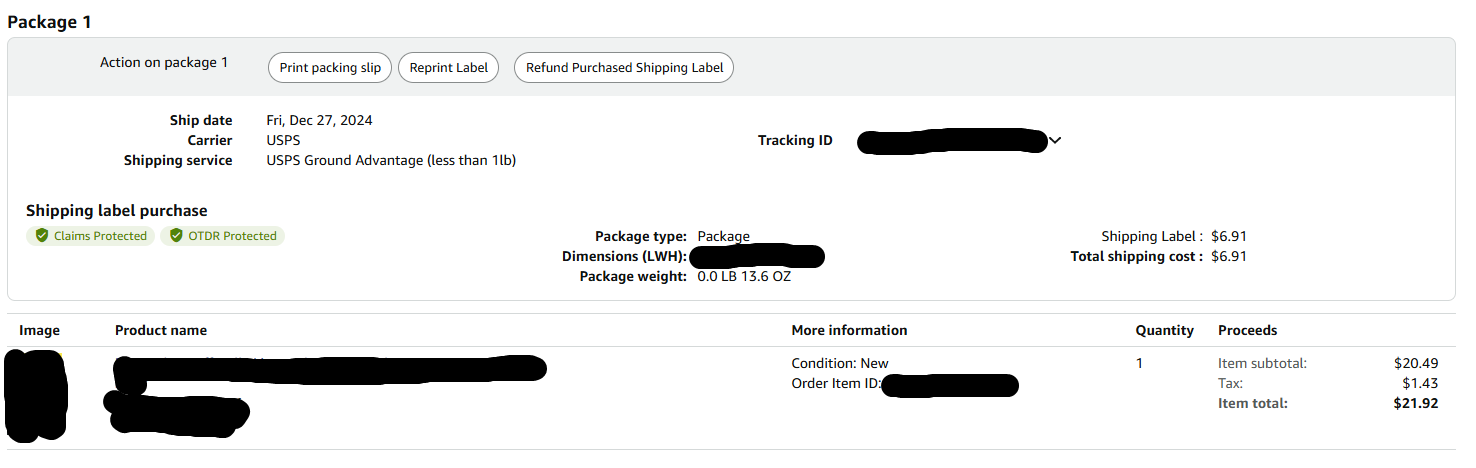
Task: Click the Shipping label purchase heading
Action: tap(117, 210)
